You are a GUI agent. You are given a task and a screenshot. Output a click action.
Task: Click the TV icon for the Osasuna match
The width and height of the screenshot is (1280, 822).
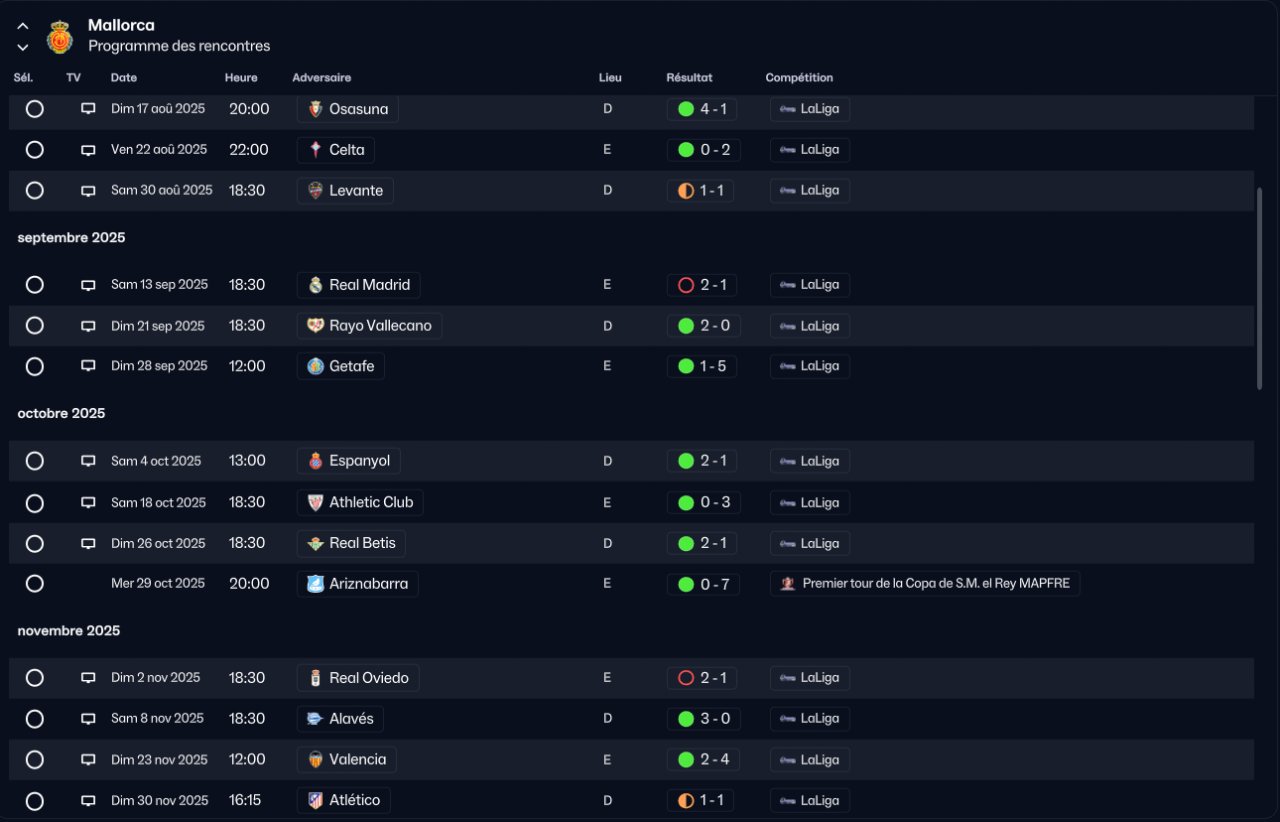coord(88,109)
